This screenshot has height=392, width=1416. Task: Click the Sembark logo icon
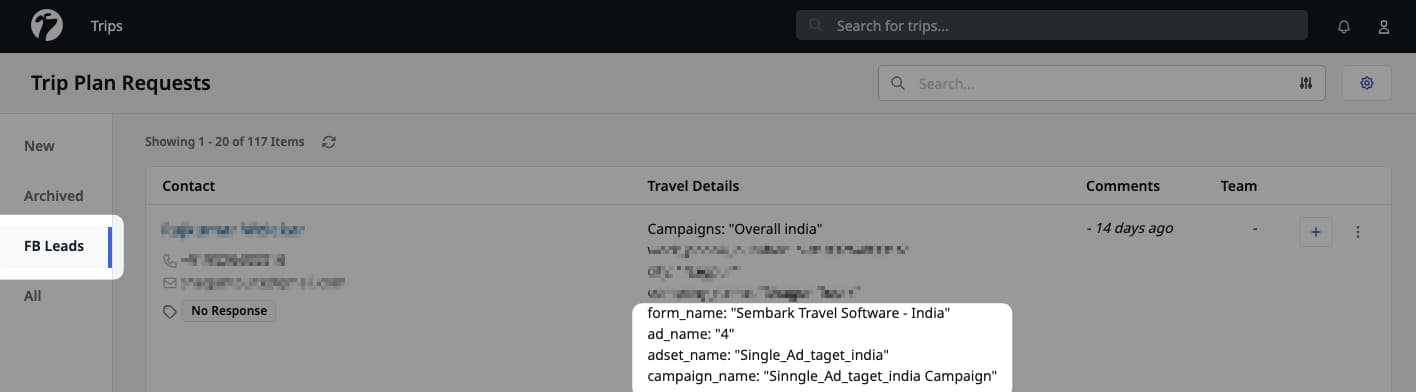tap(47, 25)
